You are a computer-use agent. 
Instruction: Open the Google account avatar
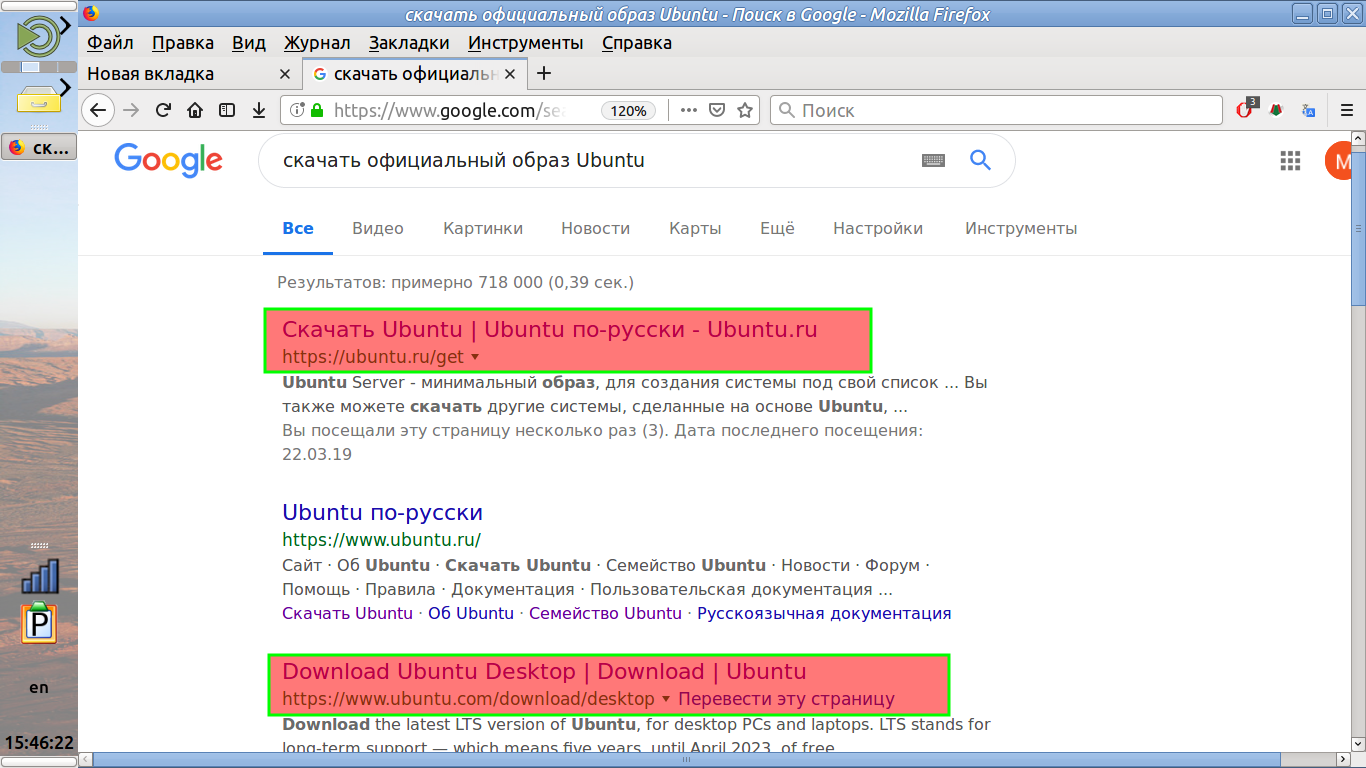(1339, 161)
